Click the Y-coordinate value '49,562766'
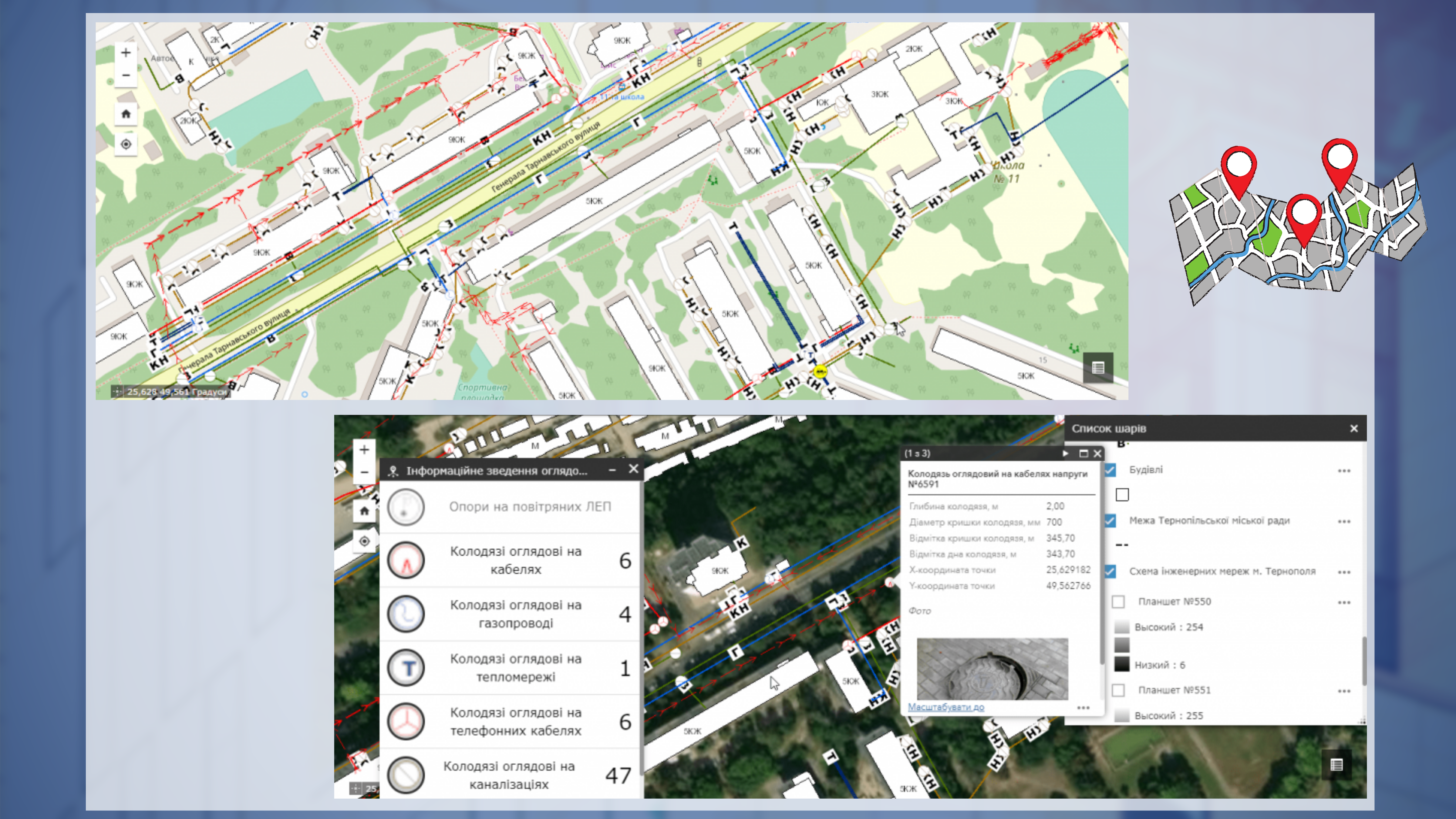 1068,585
